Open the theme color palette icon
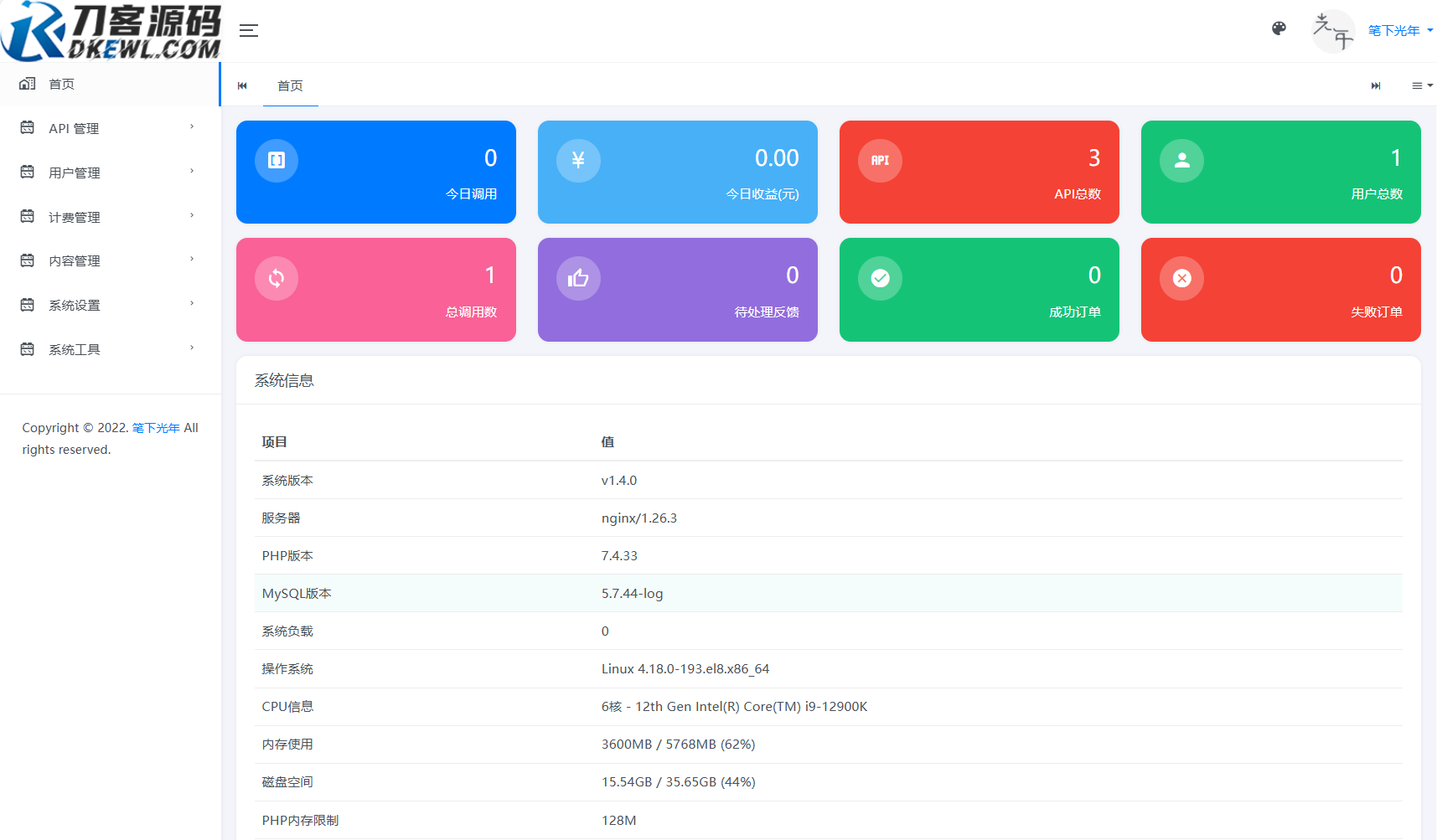The width and height of the screenshot is (1437, 840). pos(1279,28)
